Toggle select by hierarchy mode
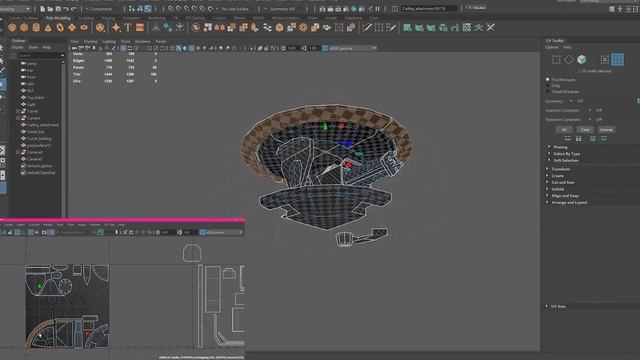The width and height of the screenshot is (640, 360). pyautogui.click(x=132, y=9)
